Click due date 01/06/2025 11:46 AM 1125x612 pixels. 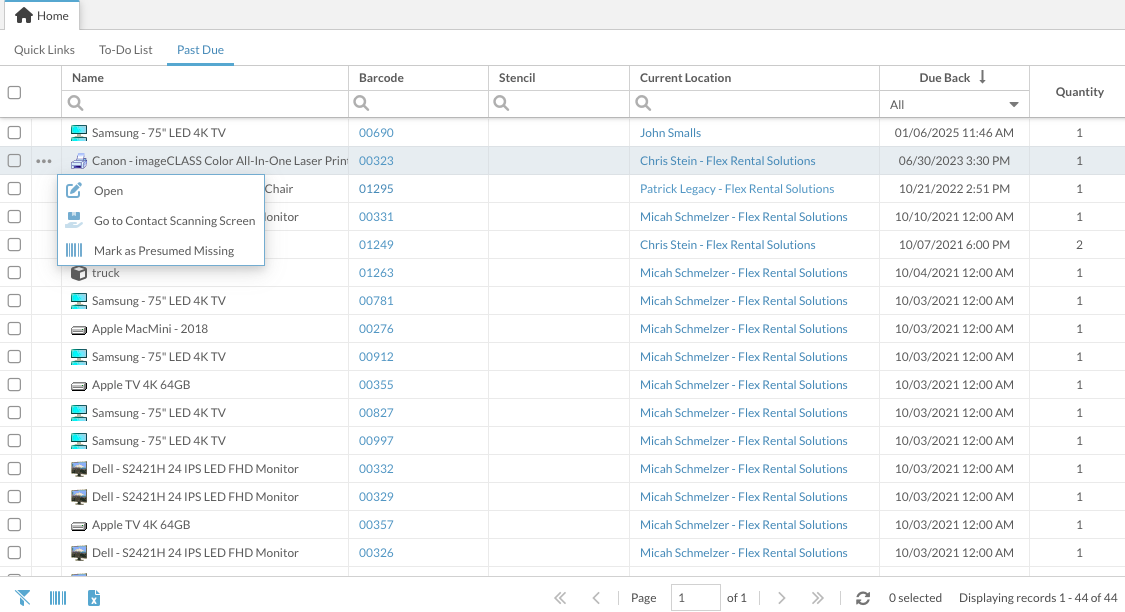click(x=954, y=133)
